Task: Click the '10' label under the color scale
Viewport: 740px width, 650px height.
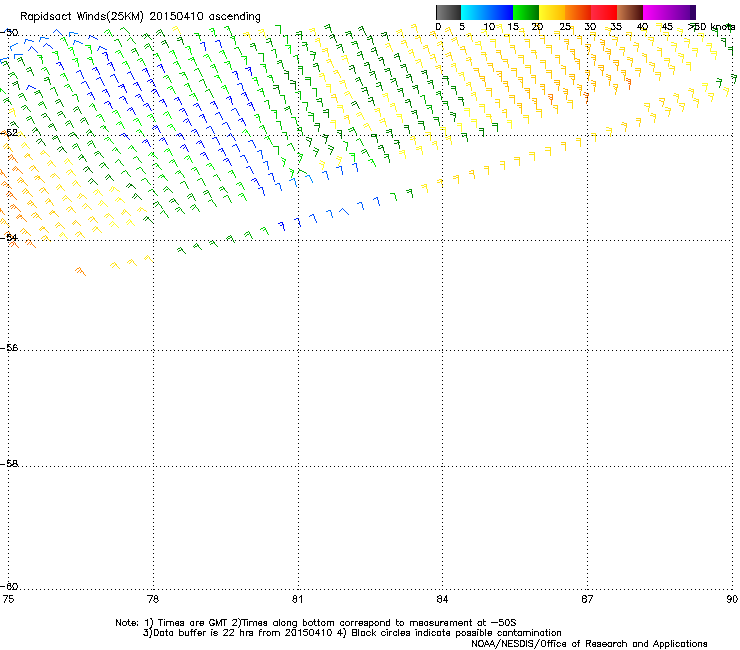Action: click(x=489, y=27)
